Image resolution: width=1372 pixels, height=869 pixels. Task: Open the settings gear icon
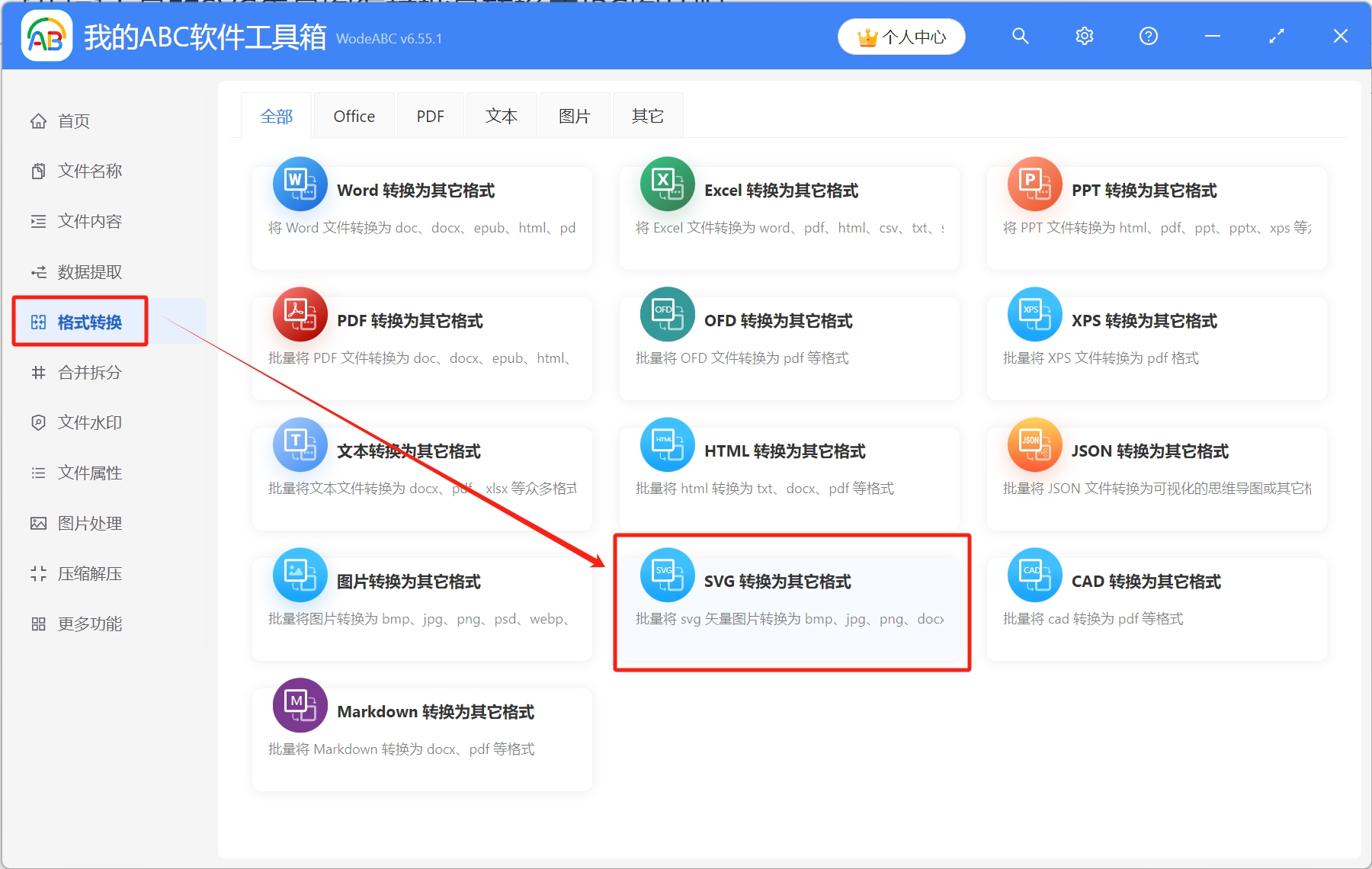point(1084,36)
